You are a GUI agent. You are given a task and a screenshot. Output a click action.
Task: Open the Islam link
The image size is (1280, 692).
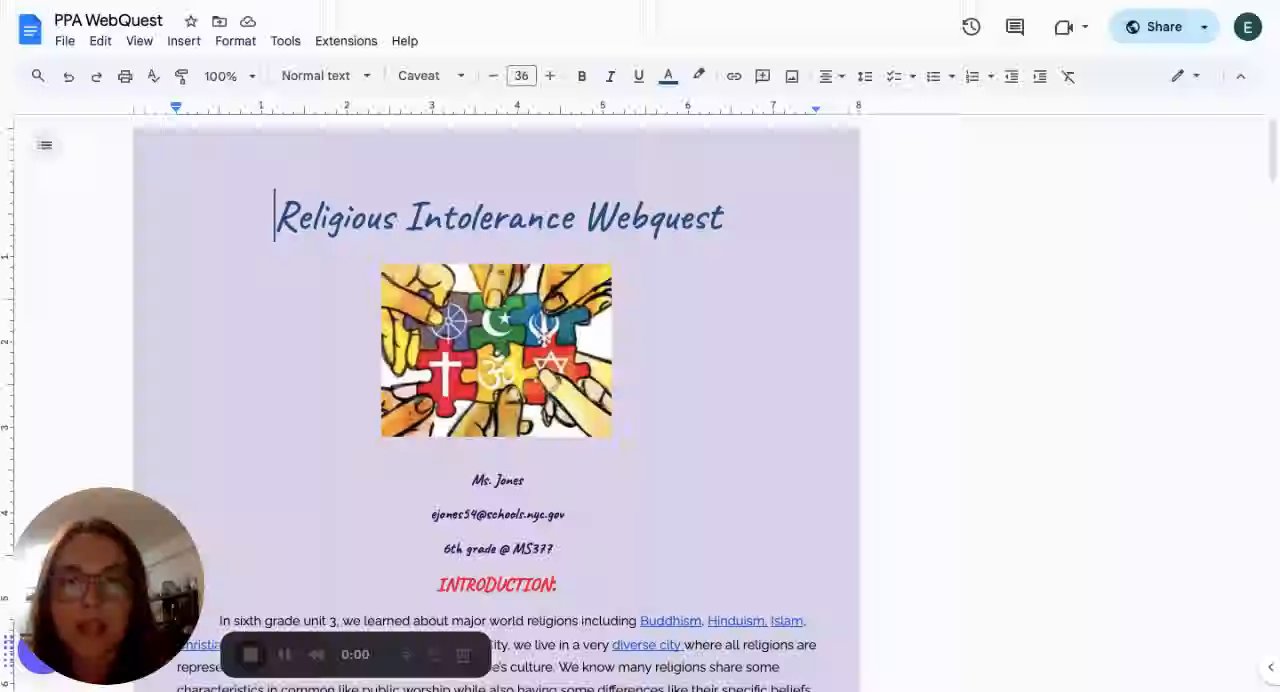tap(786, 621)
